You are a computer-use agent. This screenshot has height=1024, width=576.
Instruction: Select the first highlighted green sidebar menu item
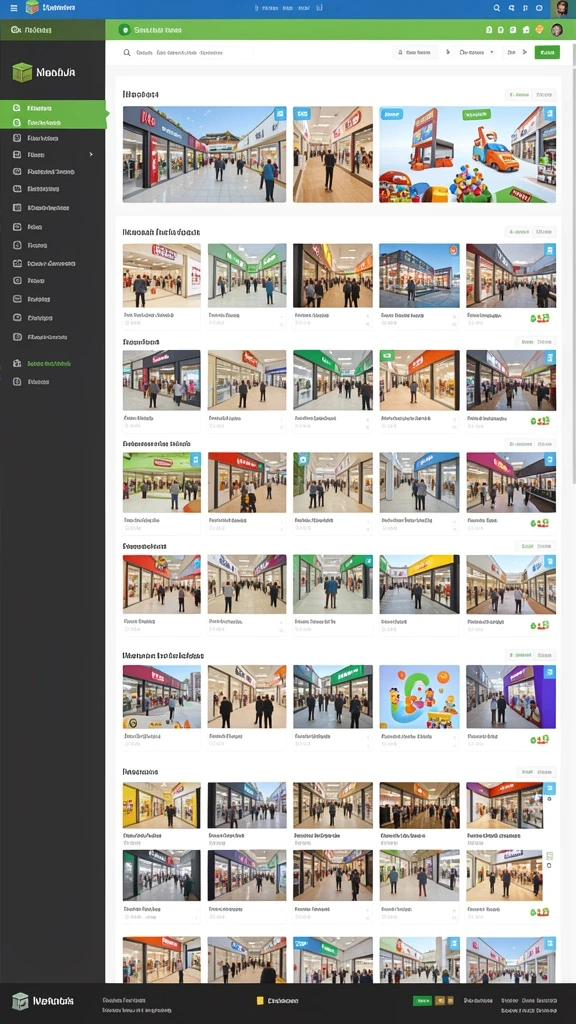pos(52,107)
